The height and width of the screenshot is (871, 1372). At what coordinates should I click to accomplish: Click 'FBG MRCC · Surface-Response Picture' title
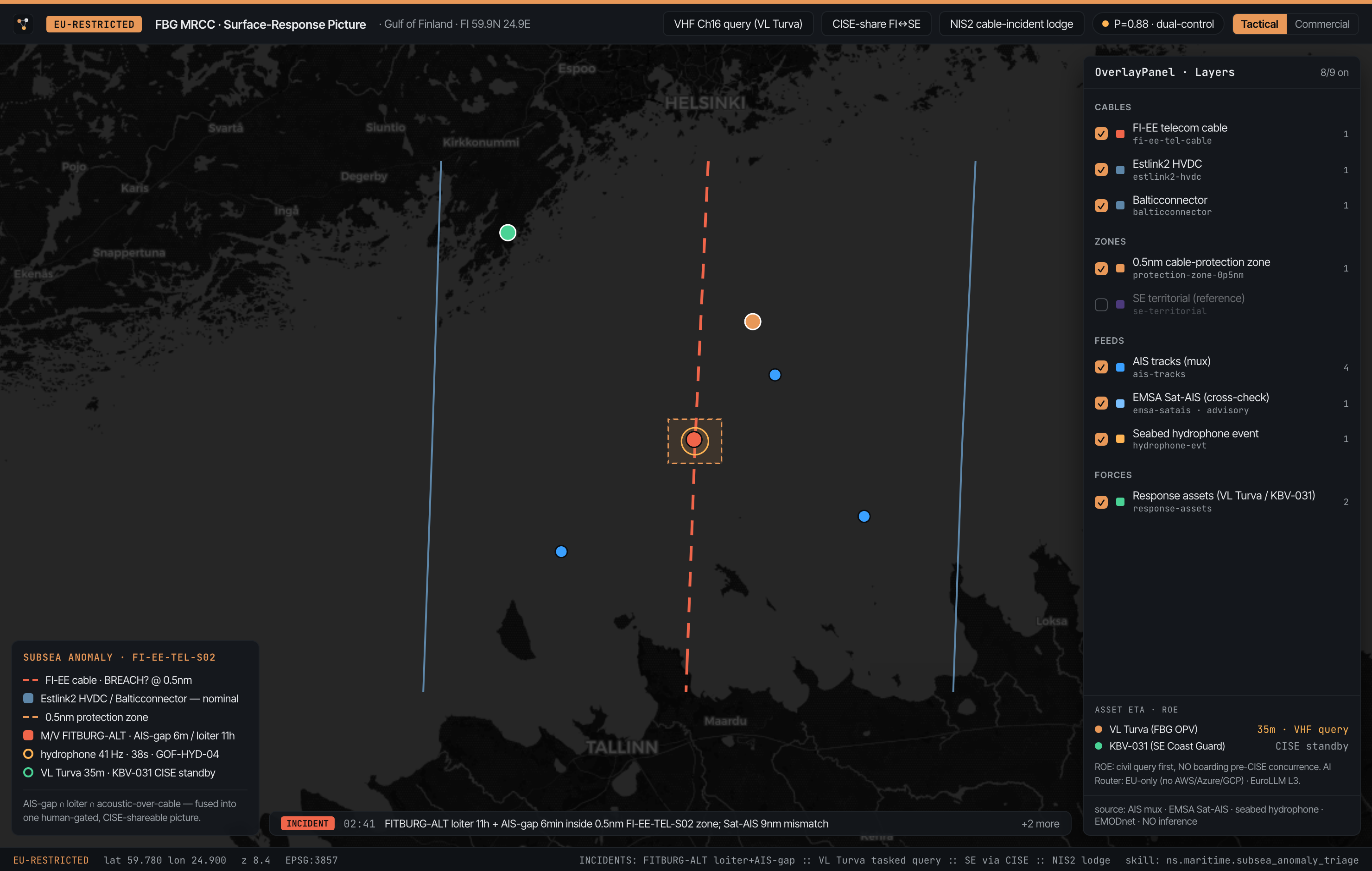point(260,24)
